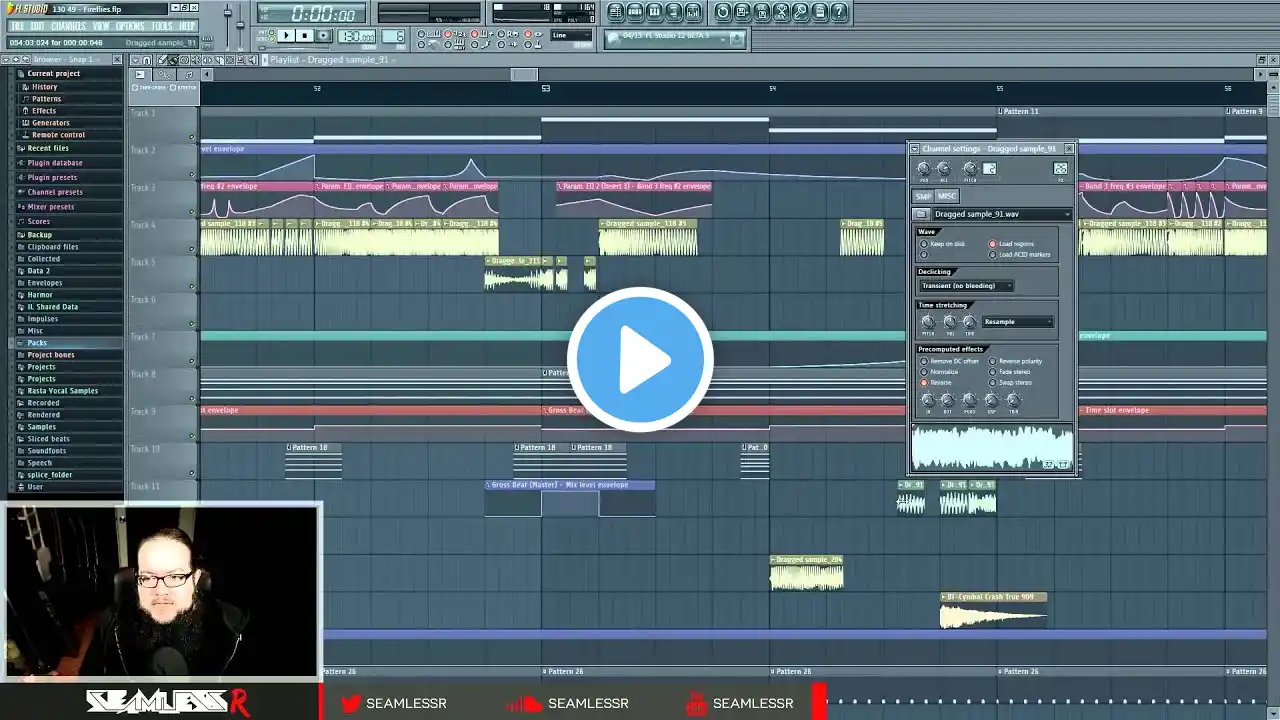Open the Soundfonts browser folder
Screen dimensions: 1280x720
(47, 451)
